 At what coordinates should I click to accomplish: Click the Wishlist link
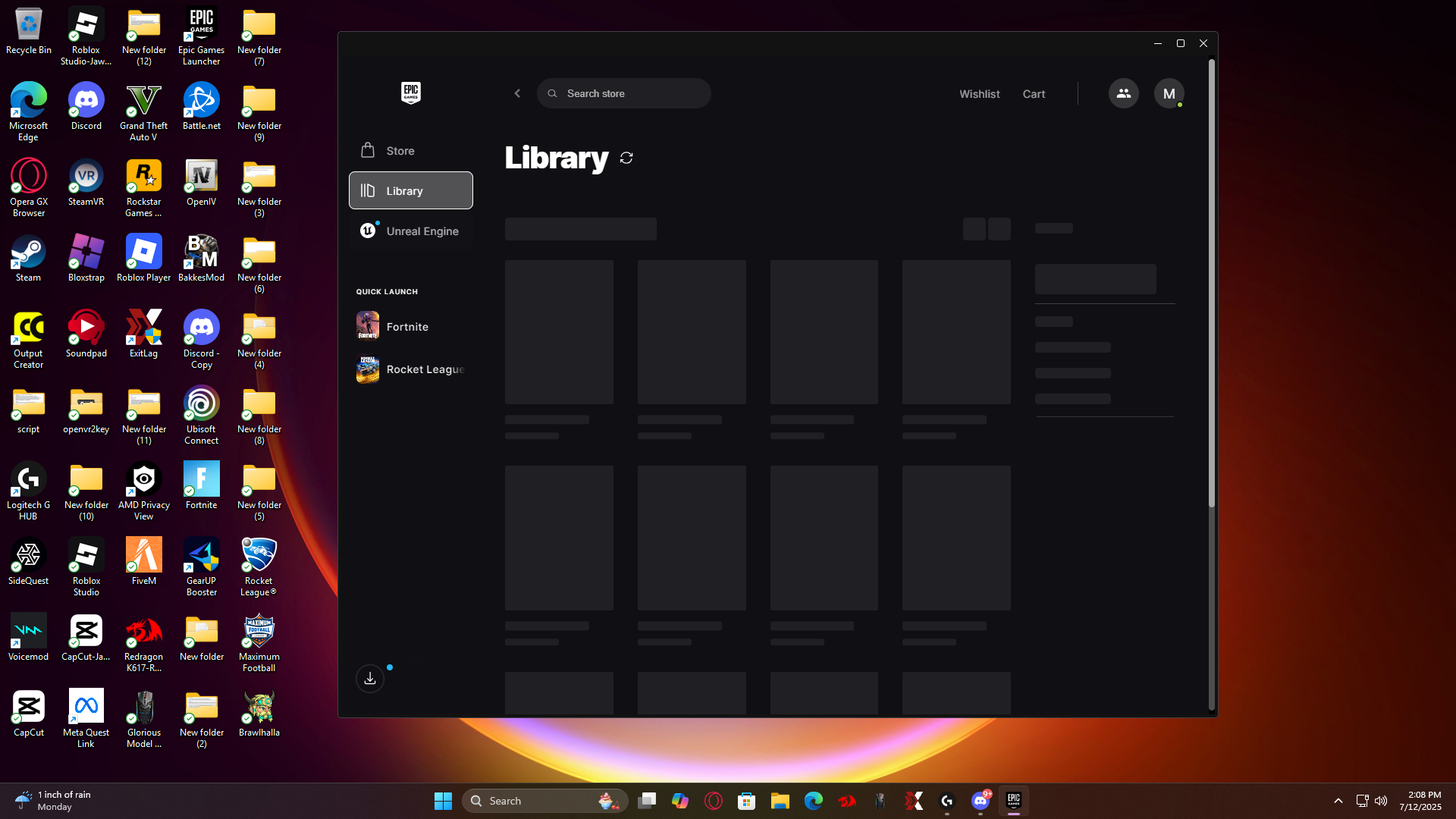click(x=979, y=94)
